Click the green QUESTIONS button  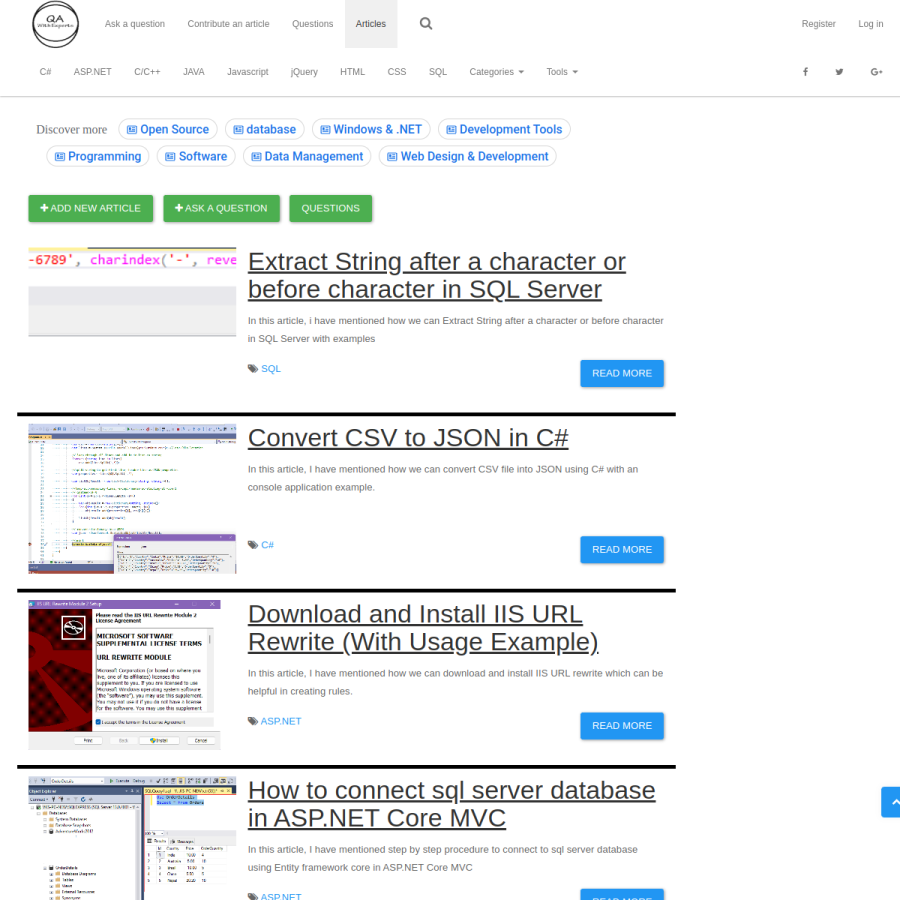click(x=331, y=208)
